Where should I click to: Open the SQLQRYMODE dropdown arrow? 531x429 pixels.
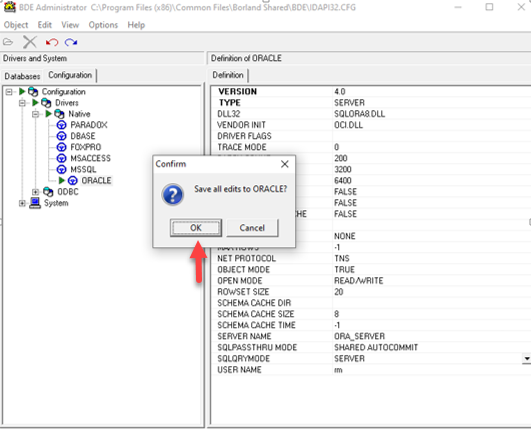[527, 359]
